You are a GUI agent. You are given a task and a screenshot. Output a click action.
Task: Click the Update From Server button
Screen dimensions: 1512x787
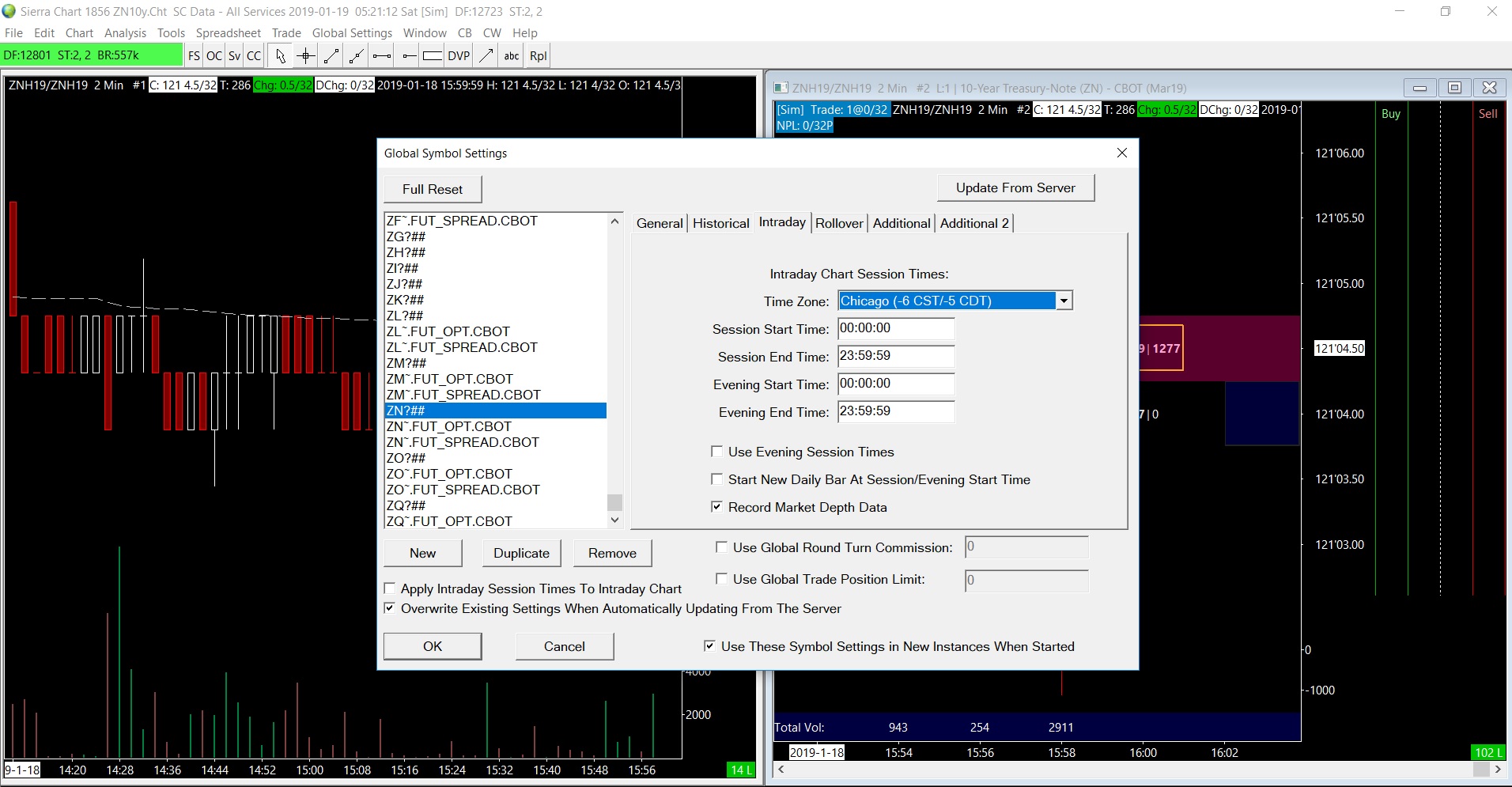click(x=1015, y=188)
